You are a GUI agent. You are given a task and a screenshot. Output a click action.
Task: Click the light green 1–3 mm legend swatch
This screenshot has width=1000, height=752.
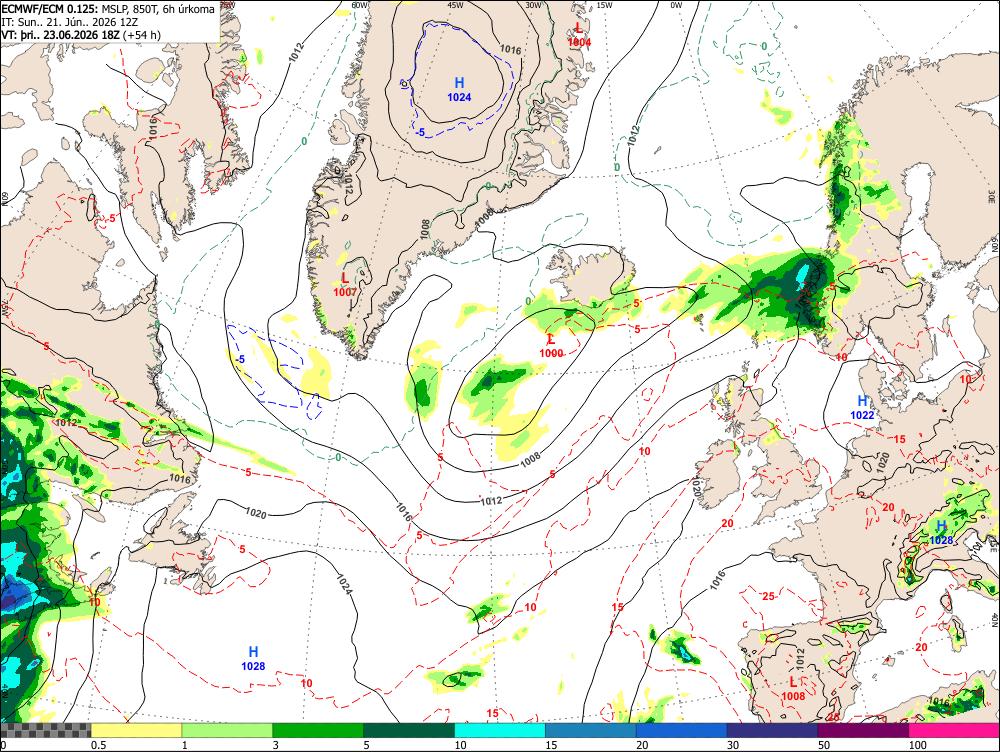click(x=227, y=730)
